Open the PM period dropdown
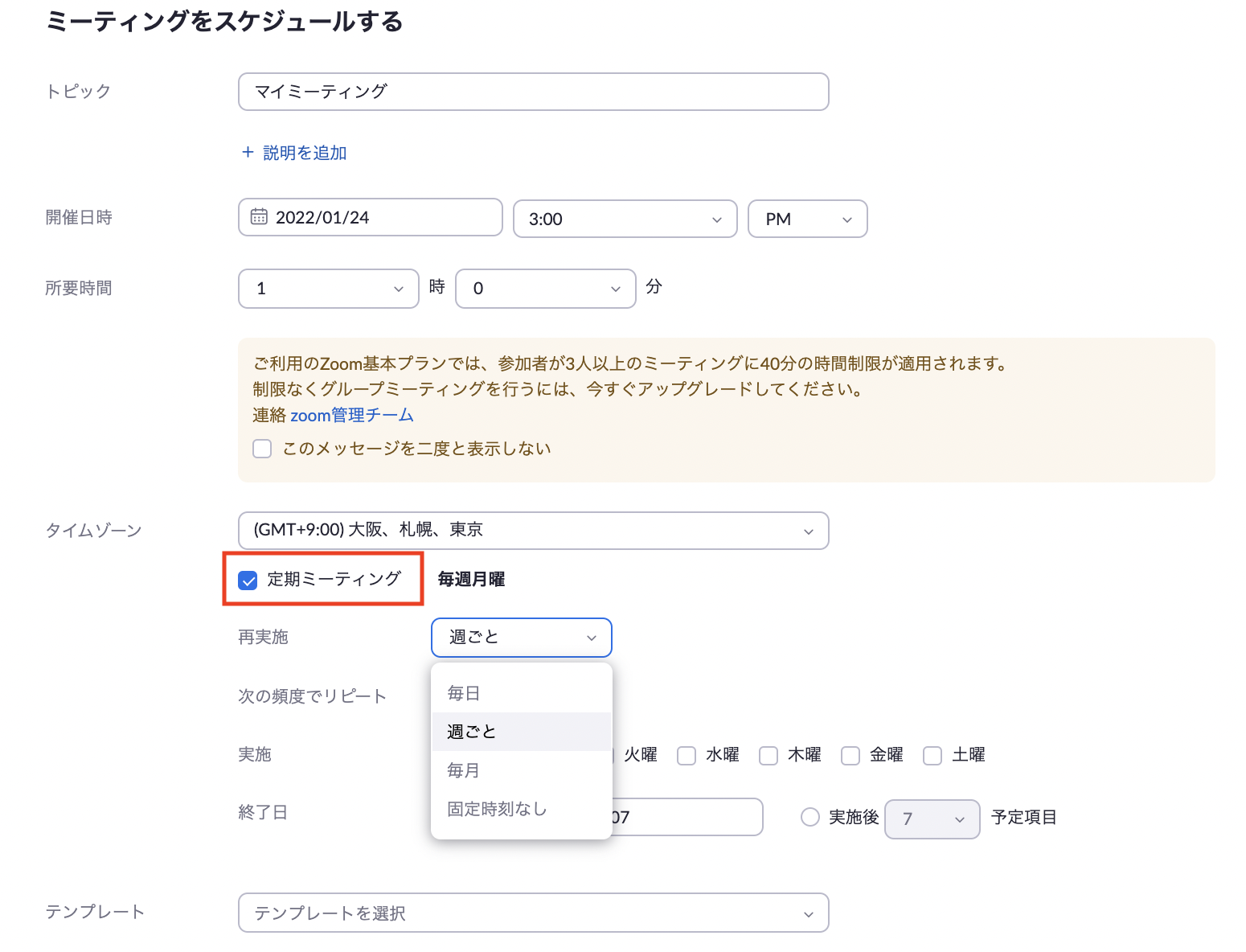This screenshot has width=1246, height=952. pos(807,220)
